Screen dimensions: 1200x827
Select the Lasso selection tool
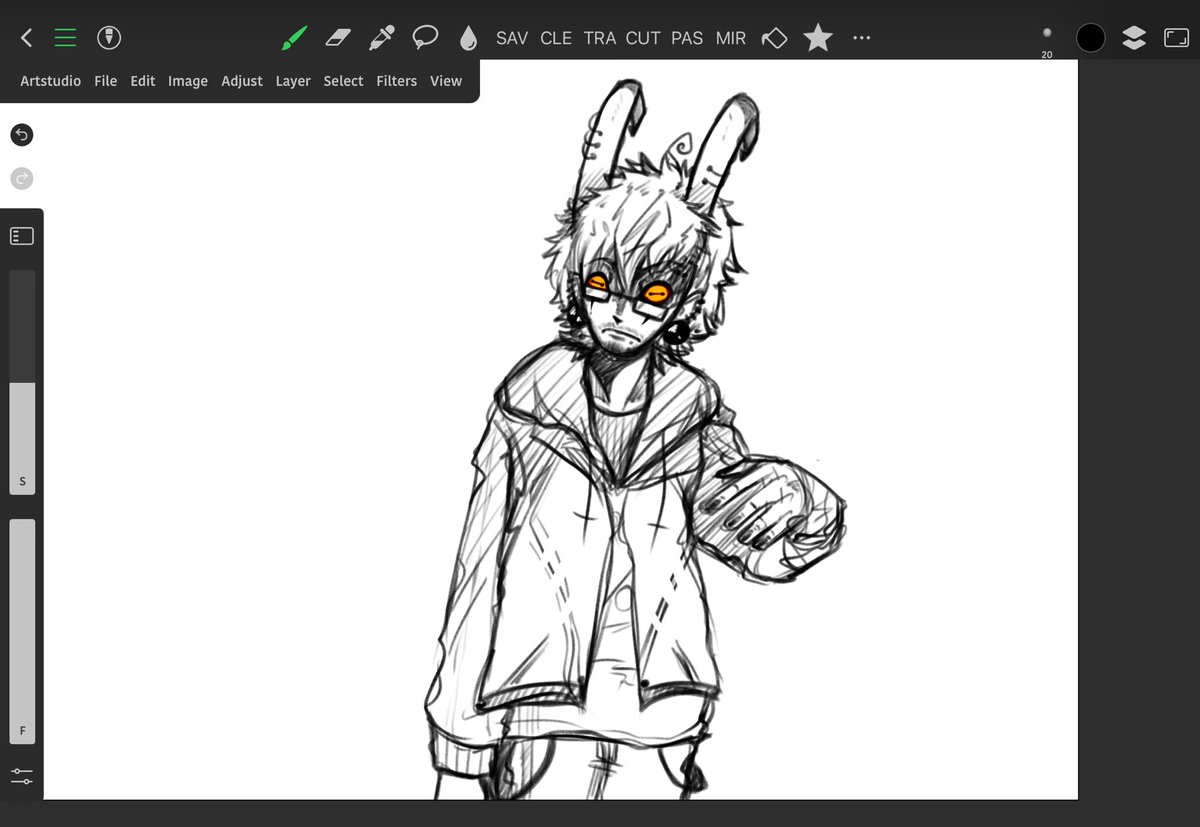(x=426, y=38)
